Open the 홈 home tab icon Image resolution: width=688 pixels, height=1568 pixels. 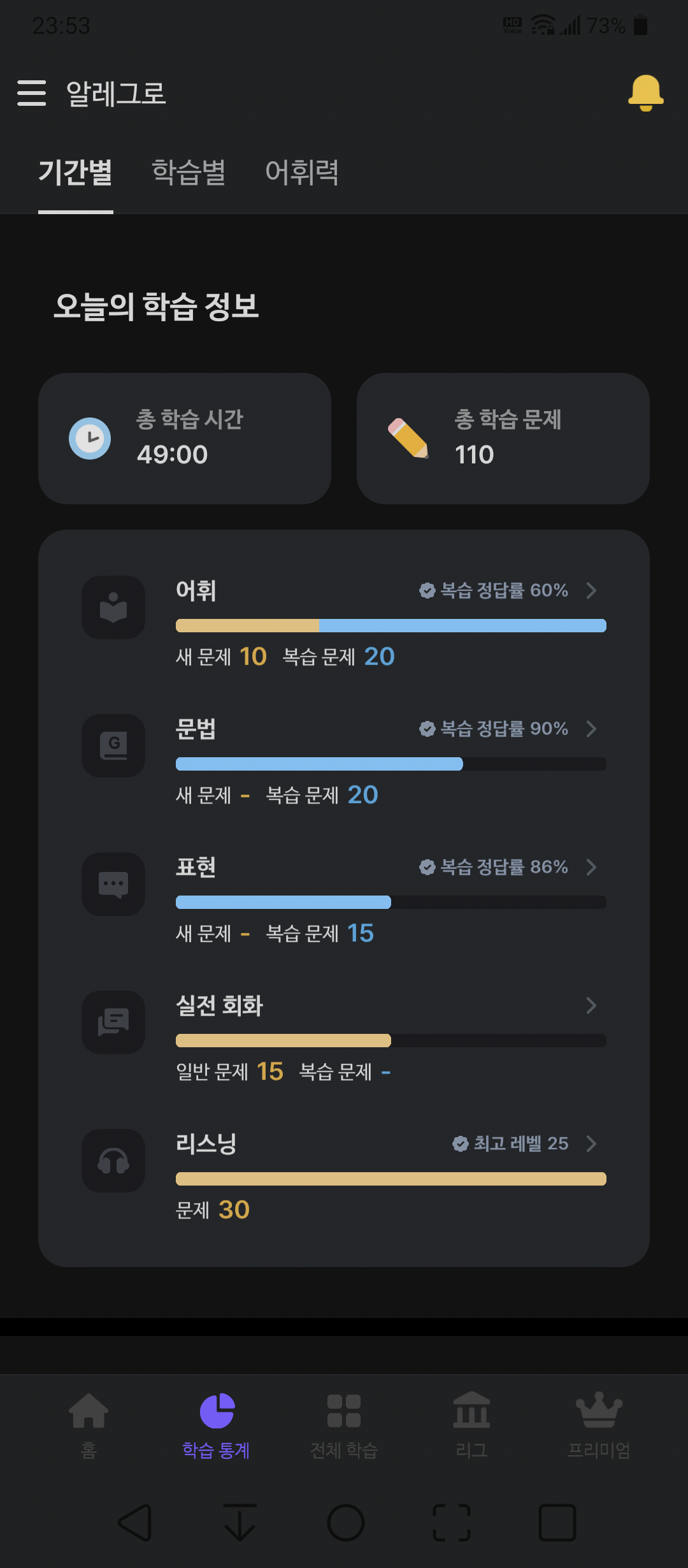(89, 1410)
